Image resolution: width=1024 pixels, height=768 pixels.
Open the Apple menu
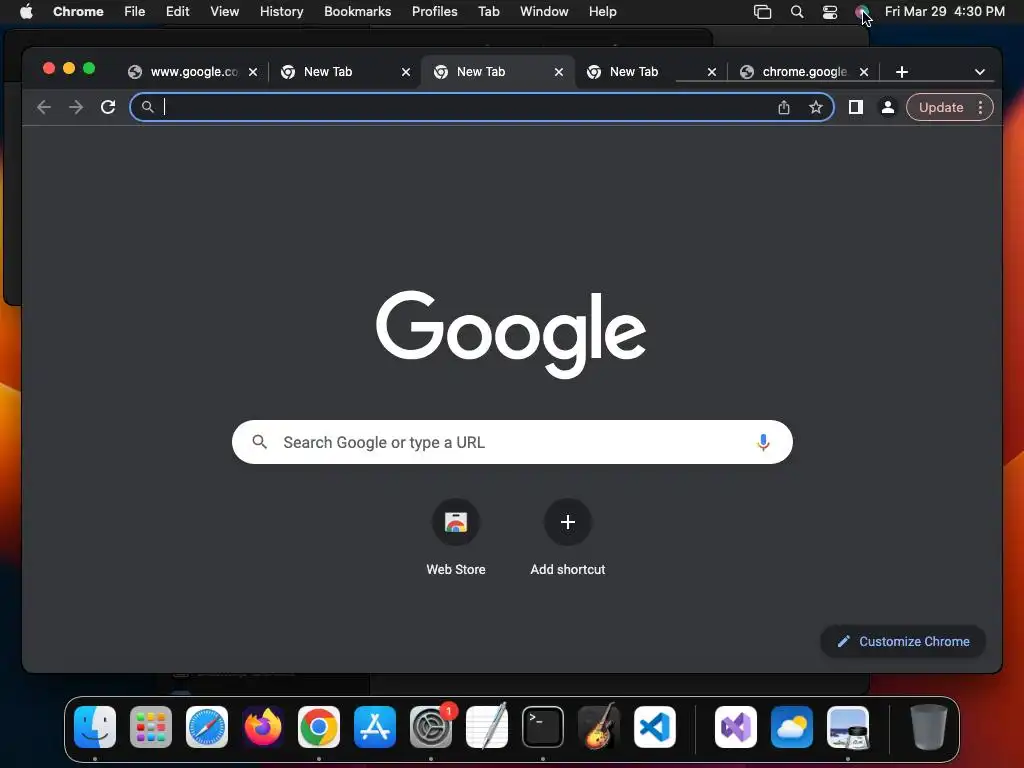click(26, 12)
